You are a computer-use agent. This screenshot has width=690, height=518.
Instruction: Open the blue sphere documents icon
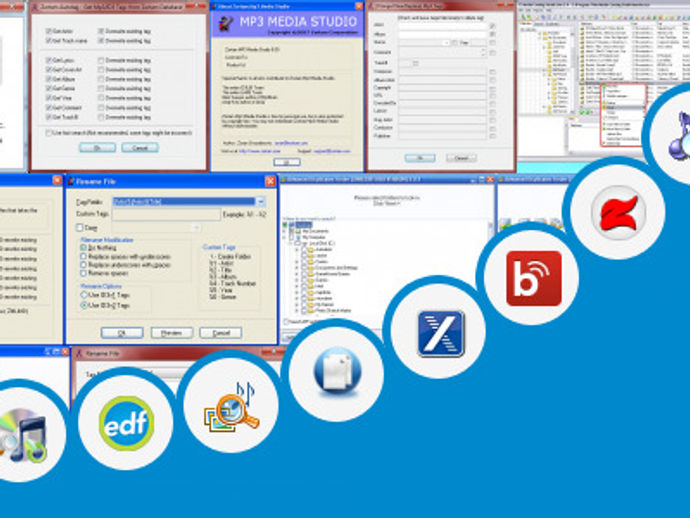(337, 370)
